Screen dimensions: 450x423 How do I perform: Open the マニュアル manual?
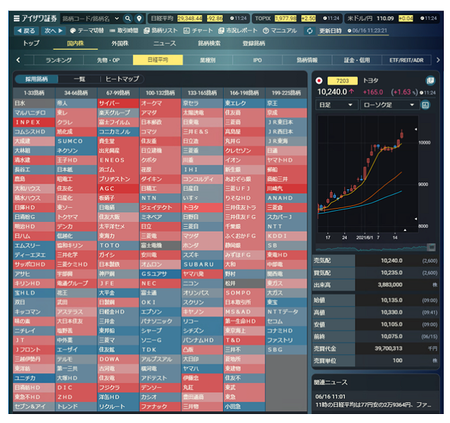pyautogui.click(x=280, y=31)
